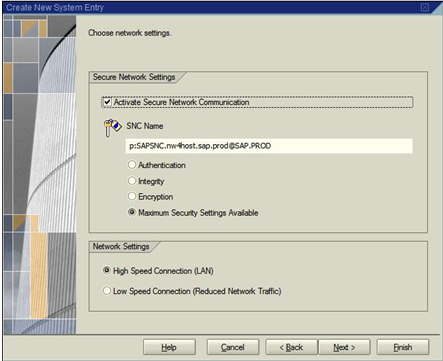Click inside the SNC Name field
The height and width of the screenshot is (361, 443).
point(269,146)
